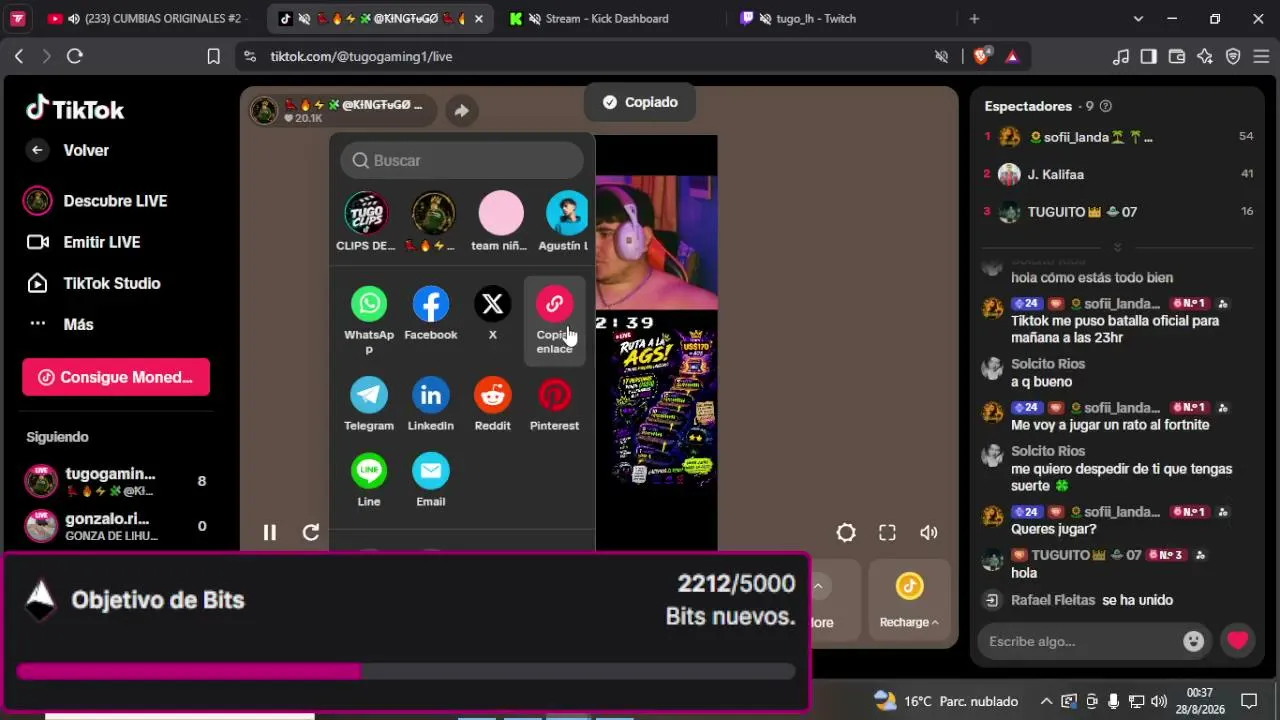1280x720 pixels.
Task: Open Emitir LIVE in the sidebar
Action: [83, 242]
